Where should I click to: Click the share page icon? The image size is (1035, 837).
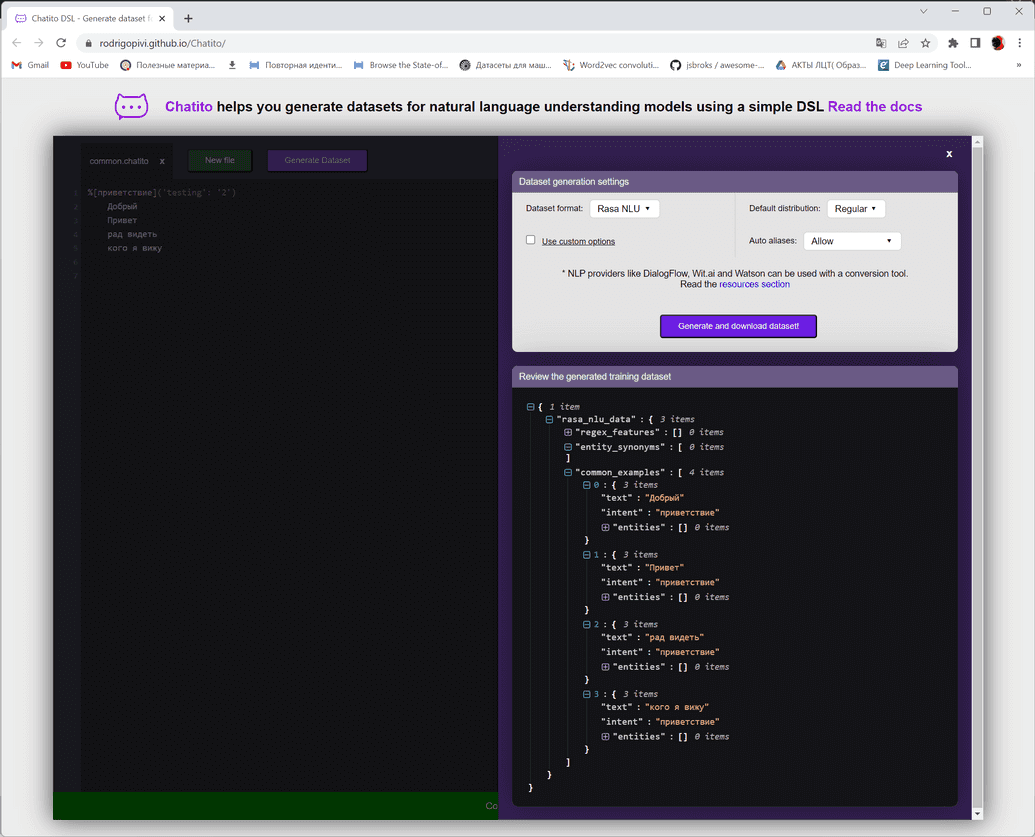903,43
